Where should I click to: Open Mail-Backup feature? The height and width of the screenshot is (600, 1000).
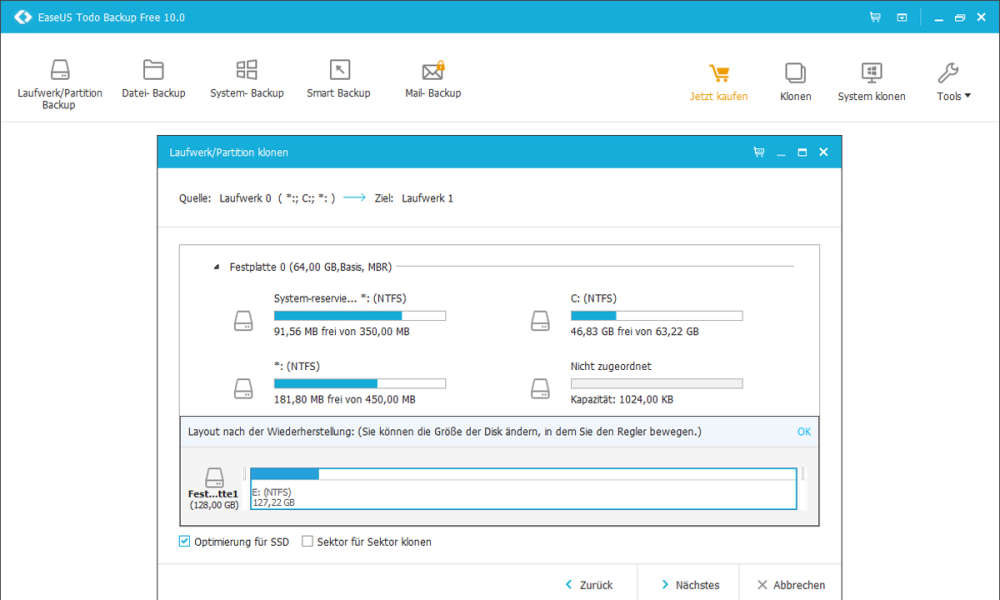click(x=433, y=79)
